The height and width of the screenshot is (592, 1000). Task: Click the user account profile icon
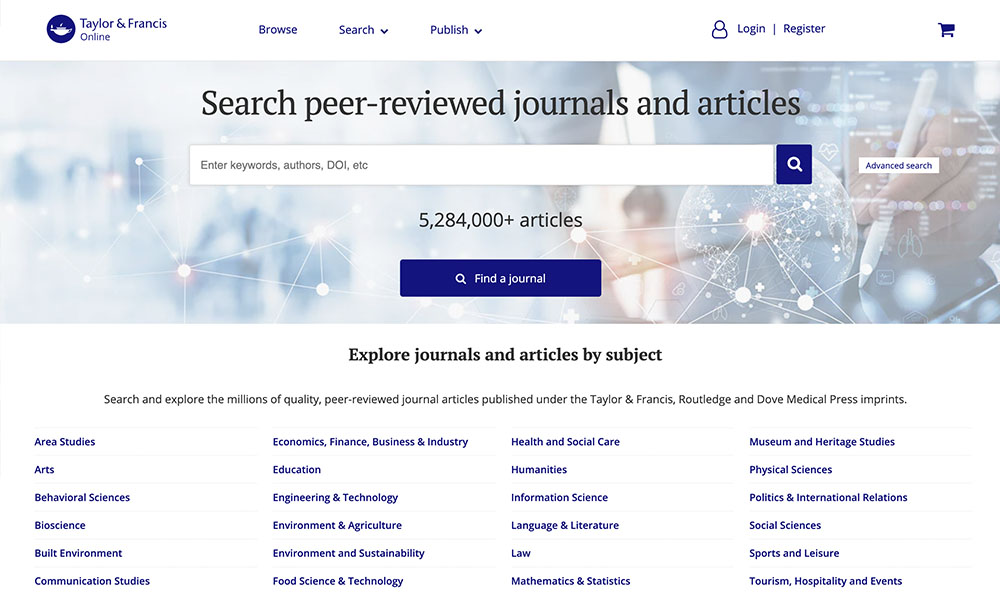[719, 30]
